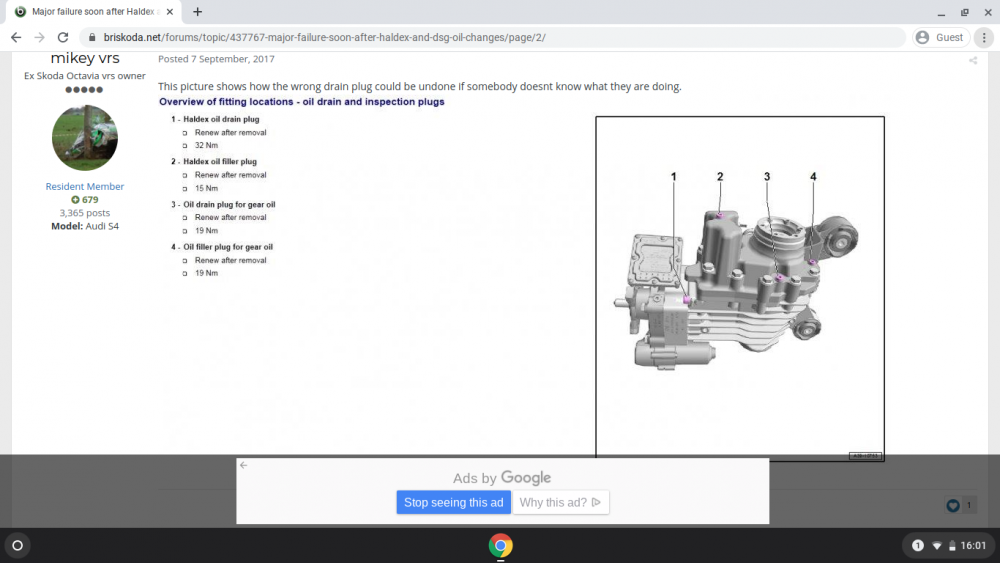Select 3,365 posts count

click(85, 213)
